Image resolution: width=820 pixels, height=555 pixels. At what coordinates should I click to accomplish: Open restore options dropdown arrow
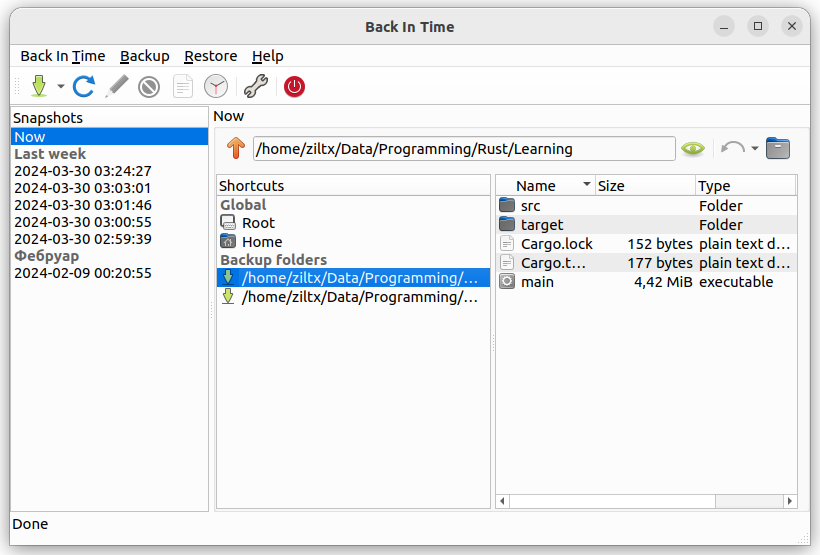tap(755, 149)
